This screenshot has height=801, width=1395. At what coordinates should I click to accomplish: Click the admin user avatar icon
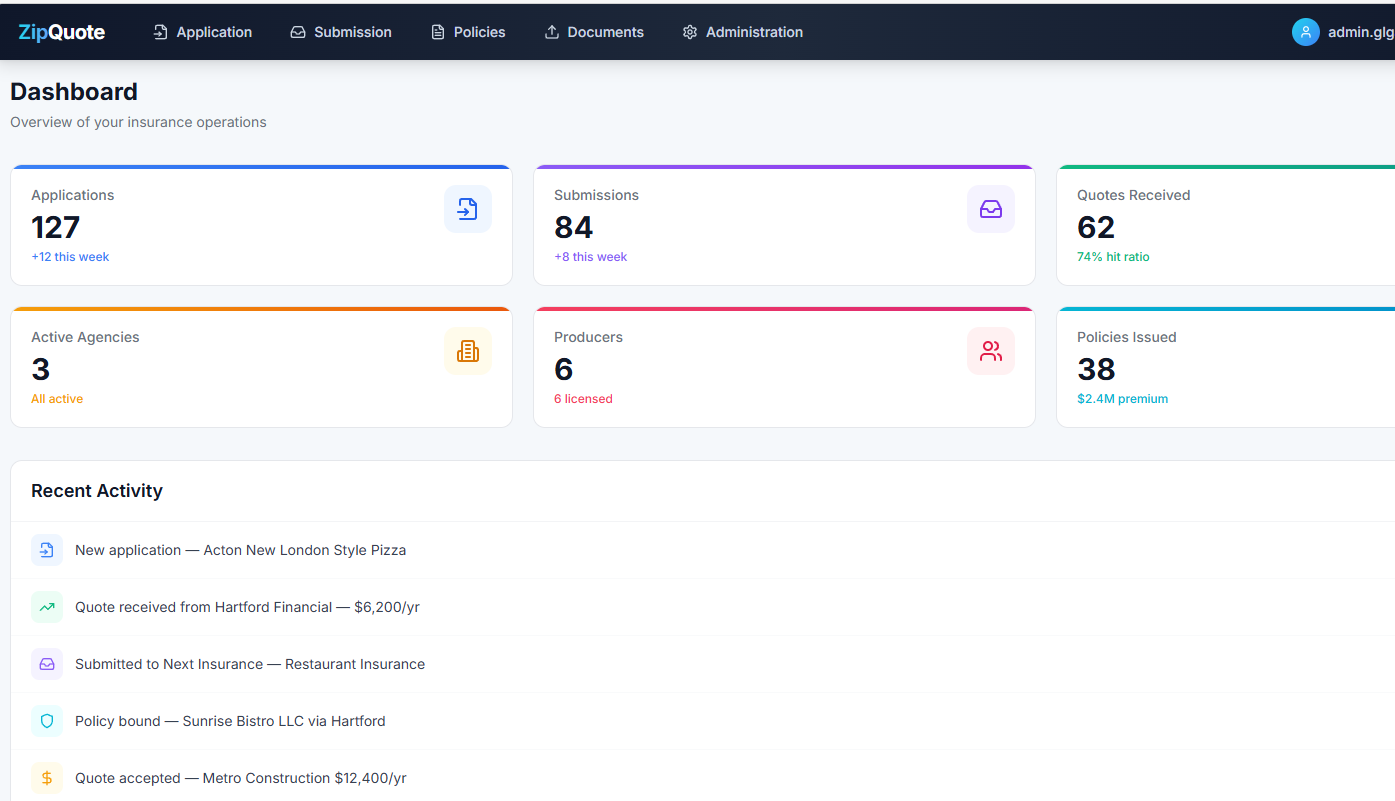[1305, 32]
